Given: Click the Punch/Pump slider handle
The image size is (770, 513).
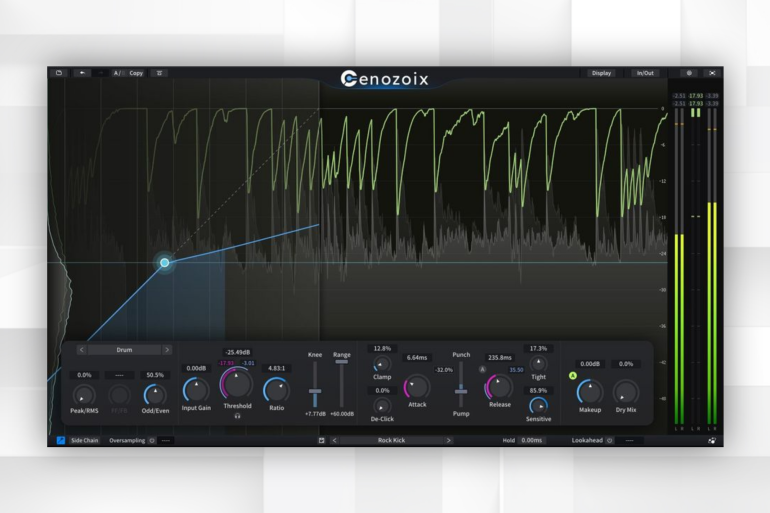Looking at the screenshot, I should click(461, 391).
